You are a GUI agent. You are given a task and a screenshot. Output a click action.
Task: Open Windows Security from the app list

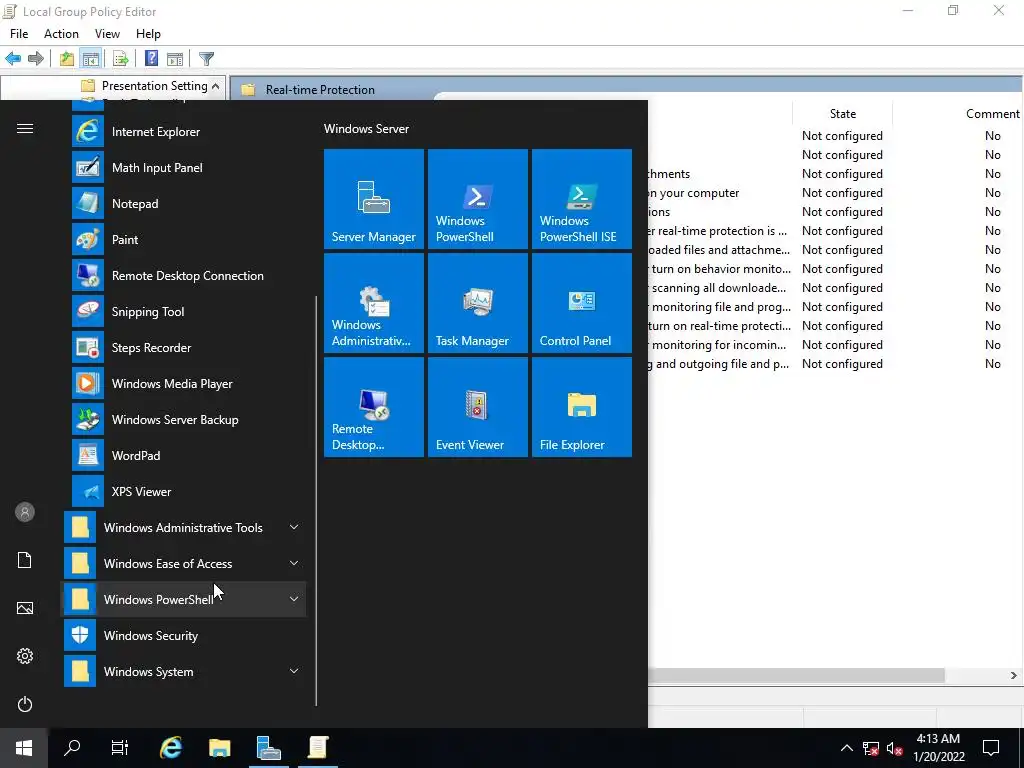(184, 635)
